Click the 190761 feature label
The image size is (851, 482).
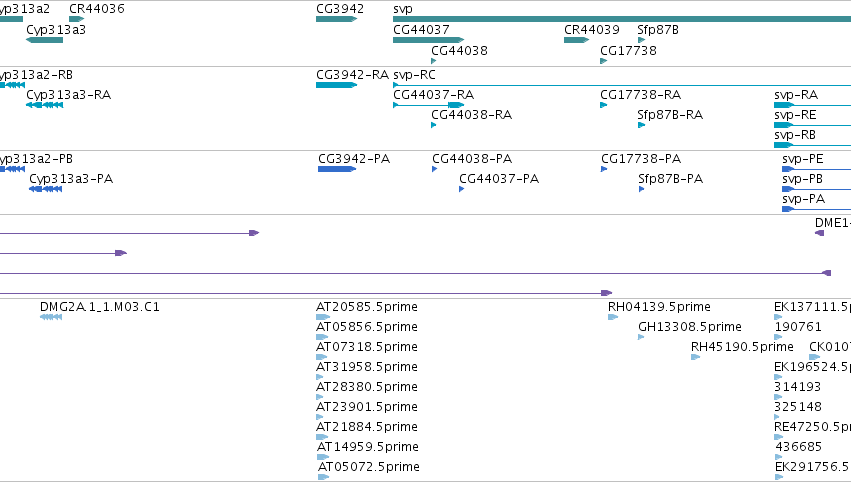(x=798, y=327)
